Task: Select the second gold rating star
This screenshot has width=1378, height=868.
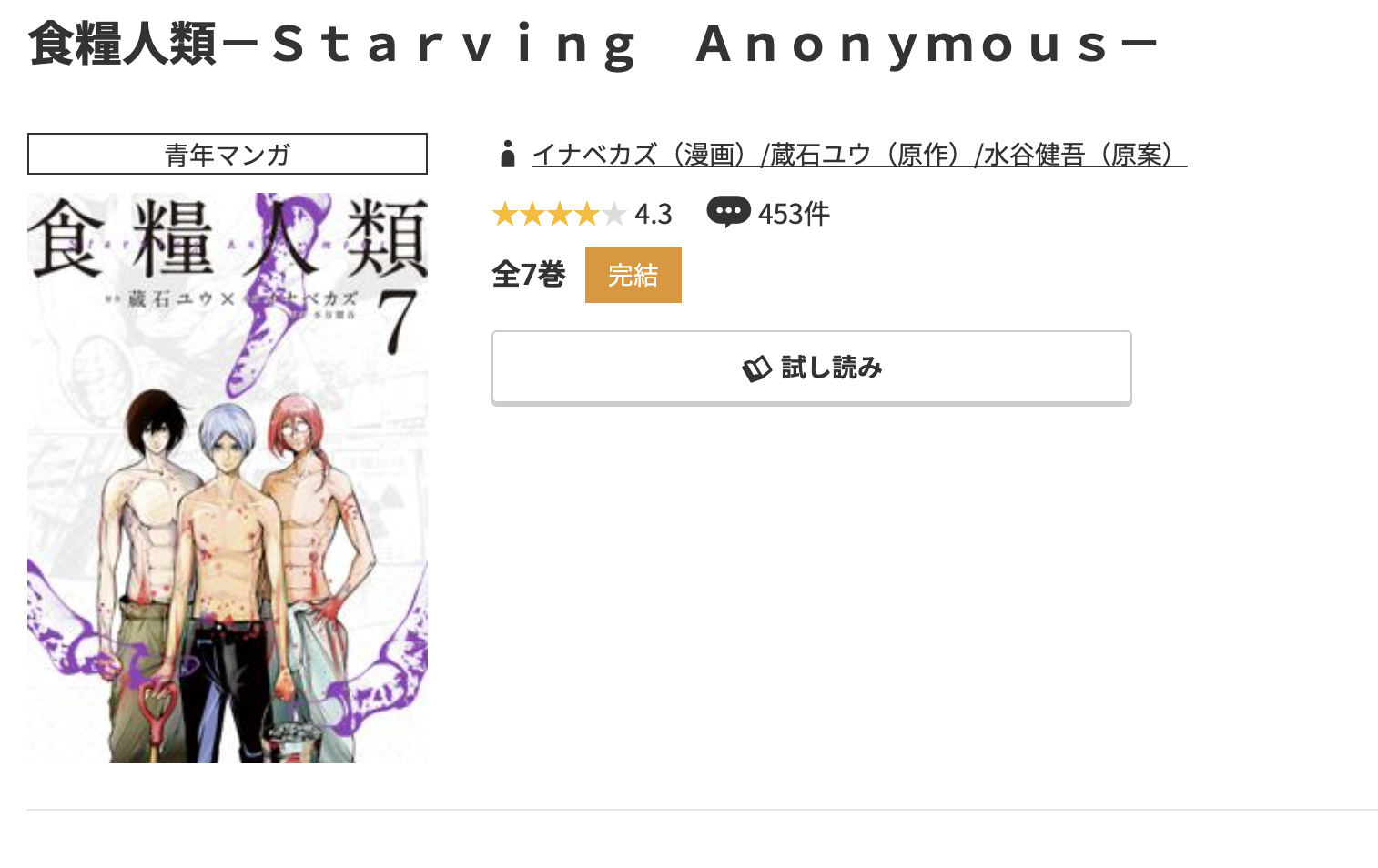Action: pyautogui.click(x=532, y=215)
